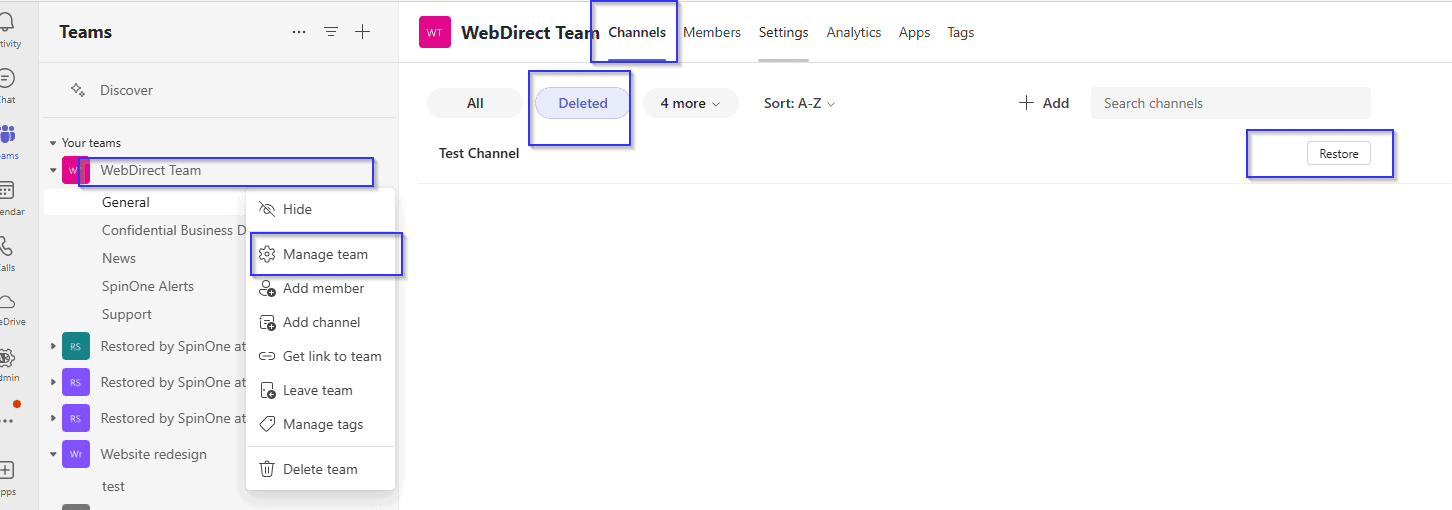The width and height of the screenshot is (1452, 510).
Task: Open the Sort: A-Z dropdown
Action: pos(799,103)
